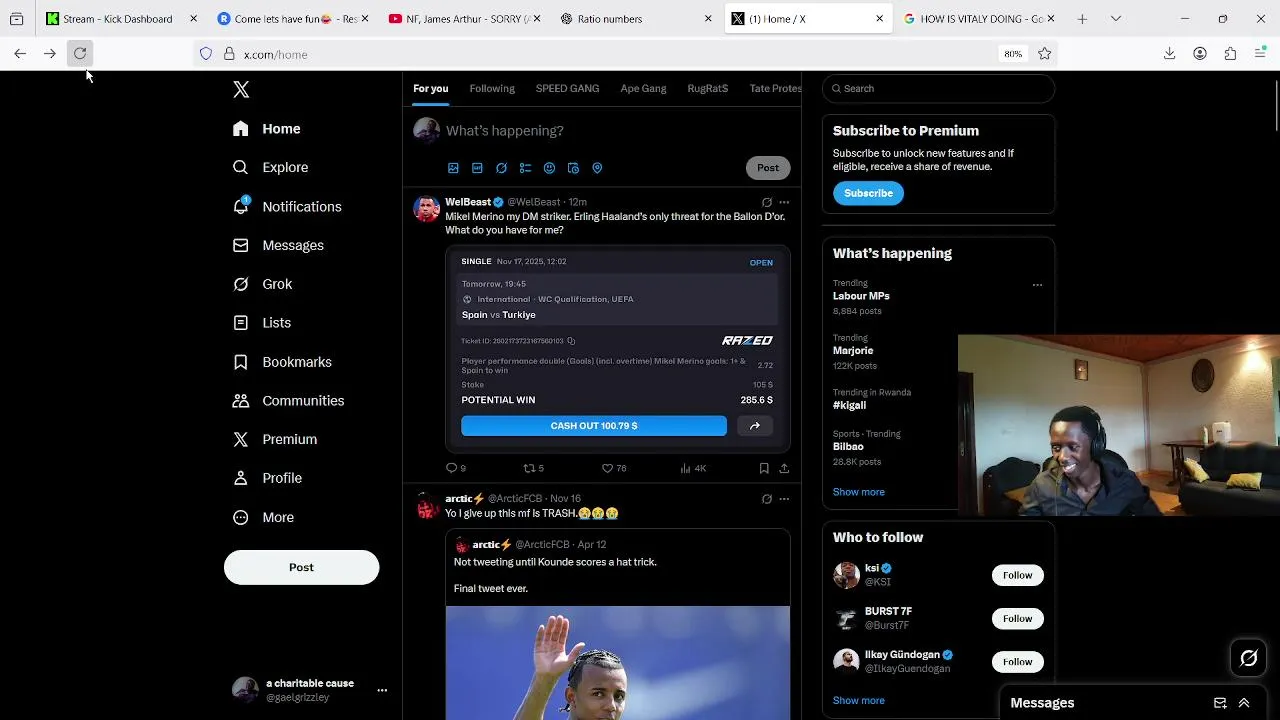1280x720 pixels.
Task: Switch to the SPEED GANG tab
Action: [567, 89]
